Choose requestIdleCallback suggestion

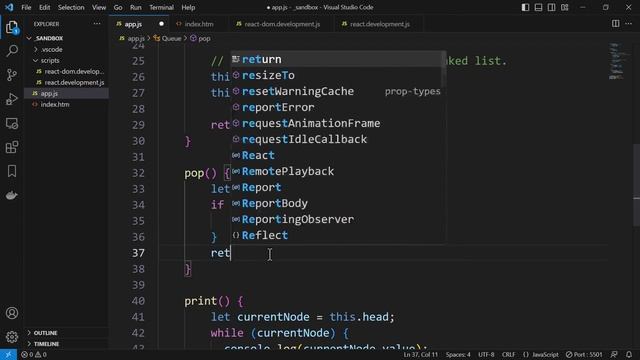point(338,140)
